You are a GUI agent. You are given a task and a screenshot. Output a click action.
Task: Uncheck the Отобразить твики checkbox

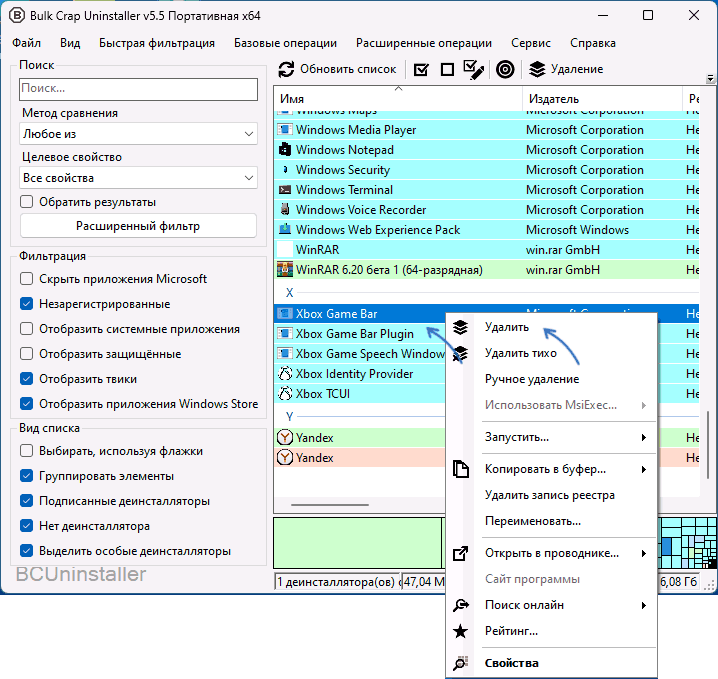pos(27,379)
